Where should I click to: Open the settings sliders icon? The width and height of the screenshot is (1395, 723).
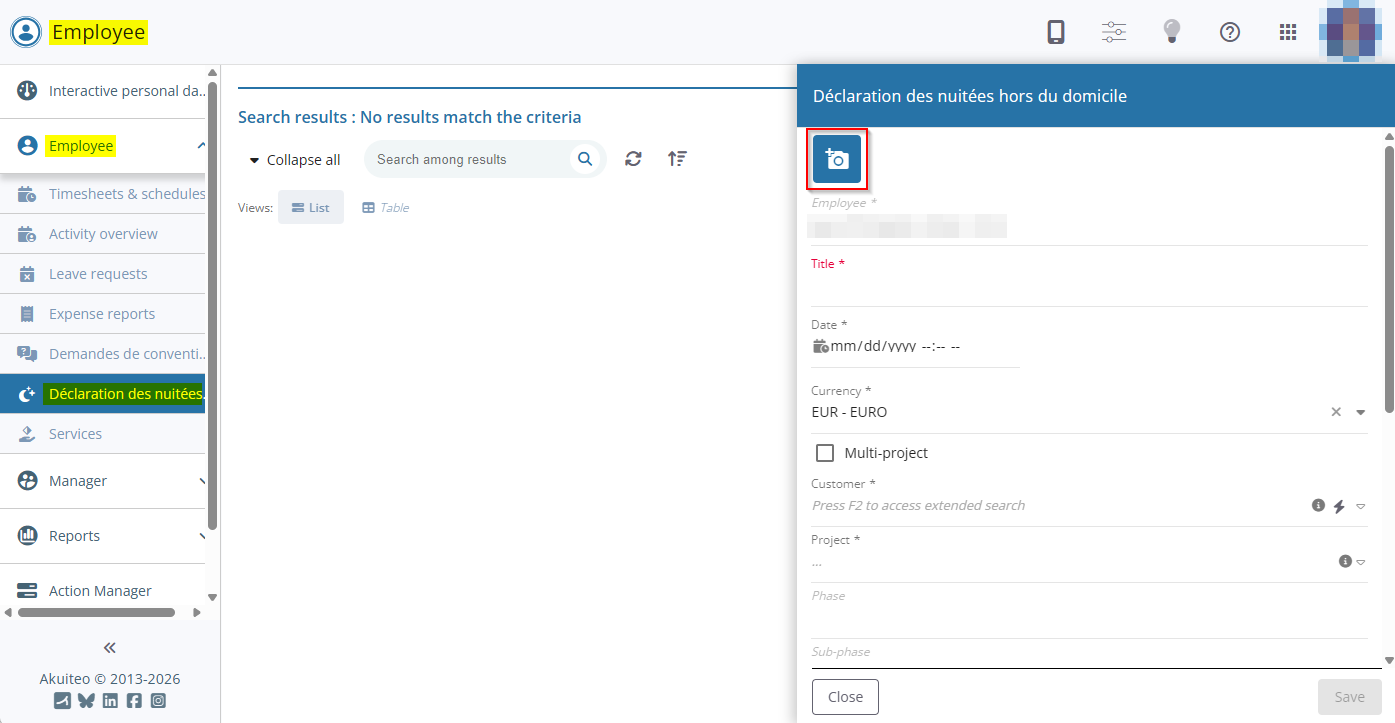pyautogui.click(x=1113, y=32)
